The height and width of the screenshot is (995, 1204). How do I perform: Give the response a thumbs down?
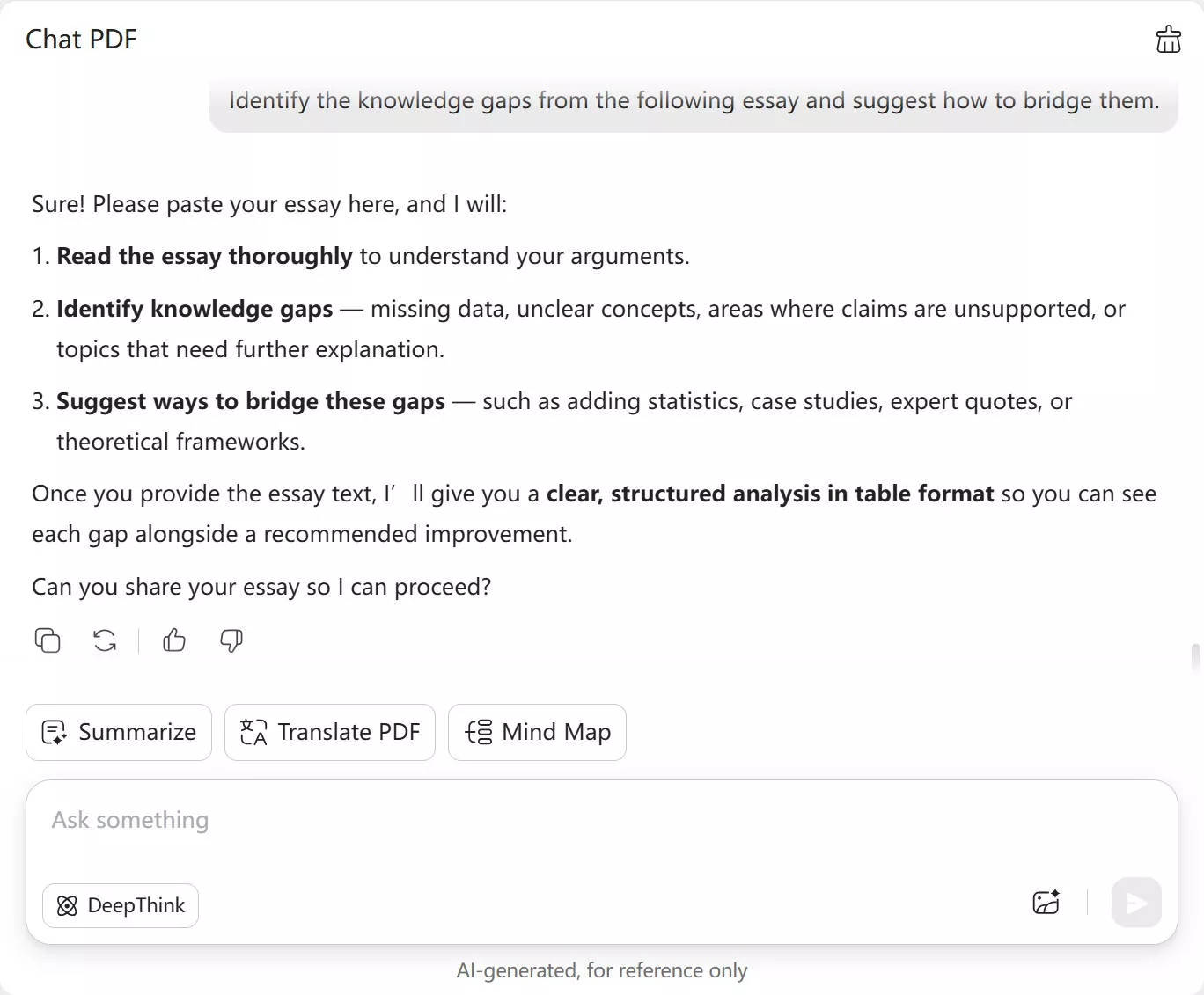[231, 640]
